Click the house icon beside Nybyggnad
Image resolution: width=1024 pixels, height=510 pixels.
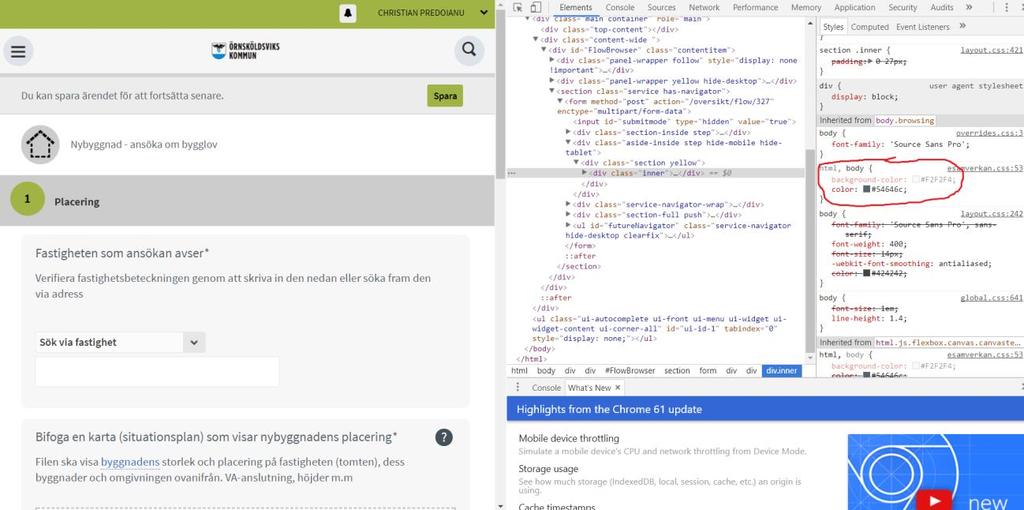(x=40, y=144)
